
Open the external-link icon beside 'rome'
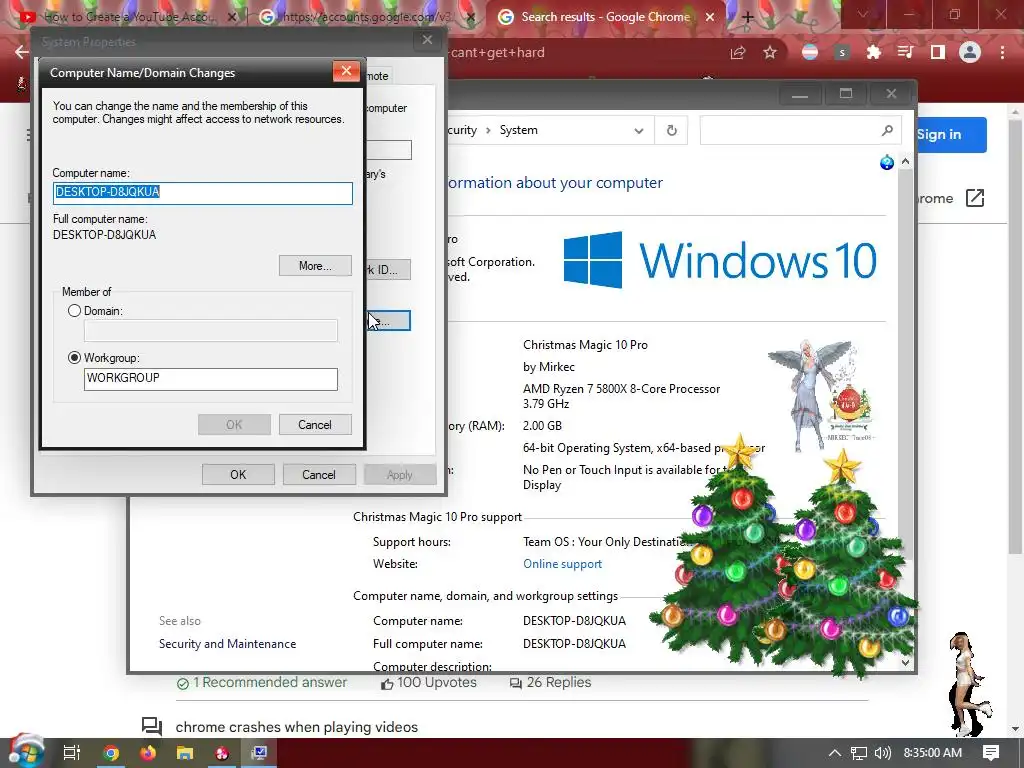(974, 198)
